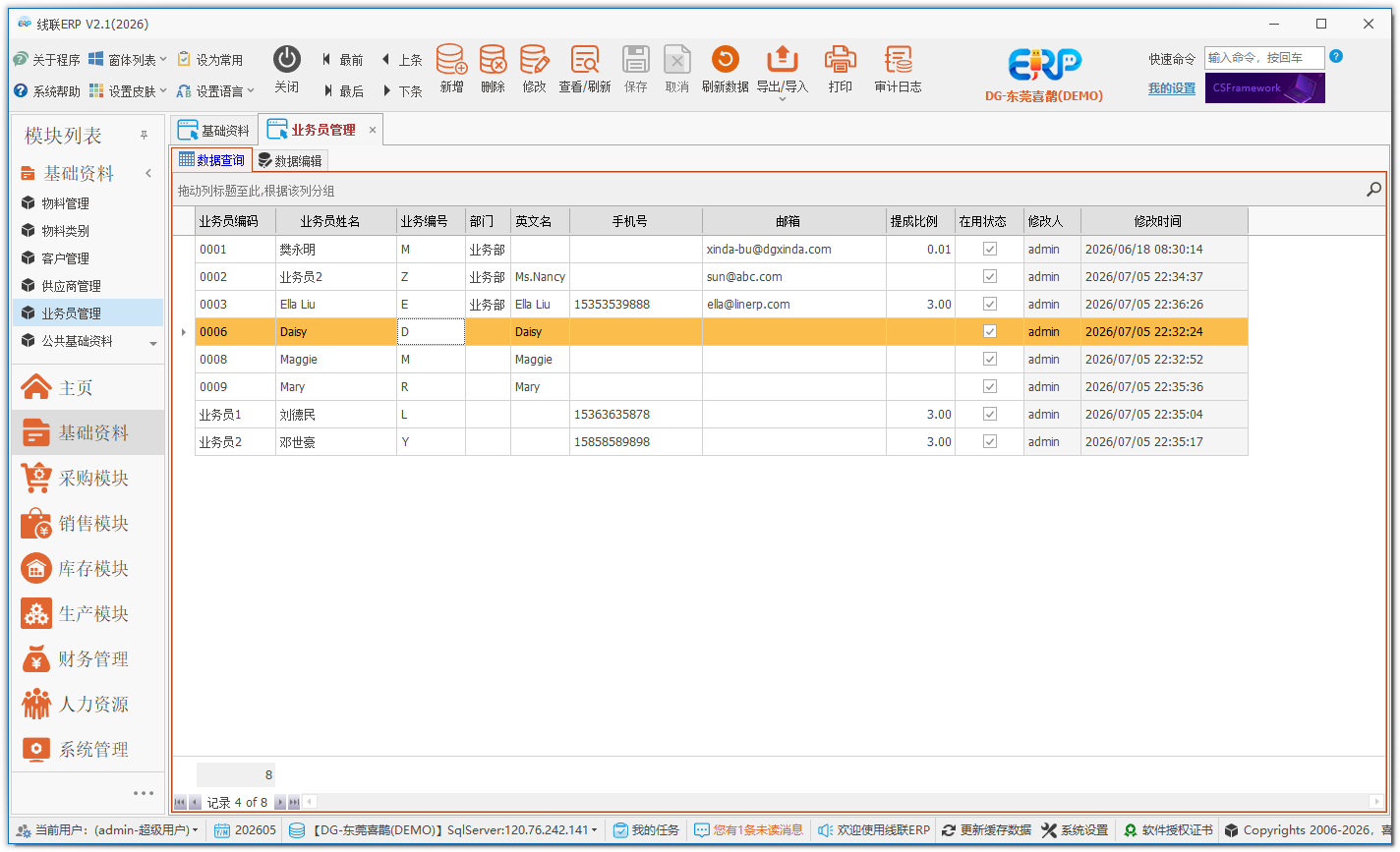Image resolution: width=1400 pixels, height=852 pixels.
Task: Expand the 公共基础资料 arrow
Action: point(153,343)
